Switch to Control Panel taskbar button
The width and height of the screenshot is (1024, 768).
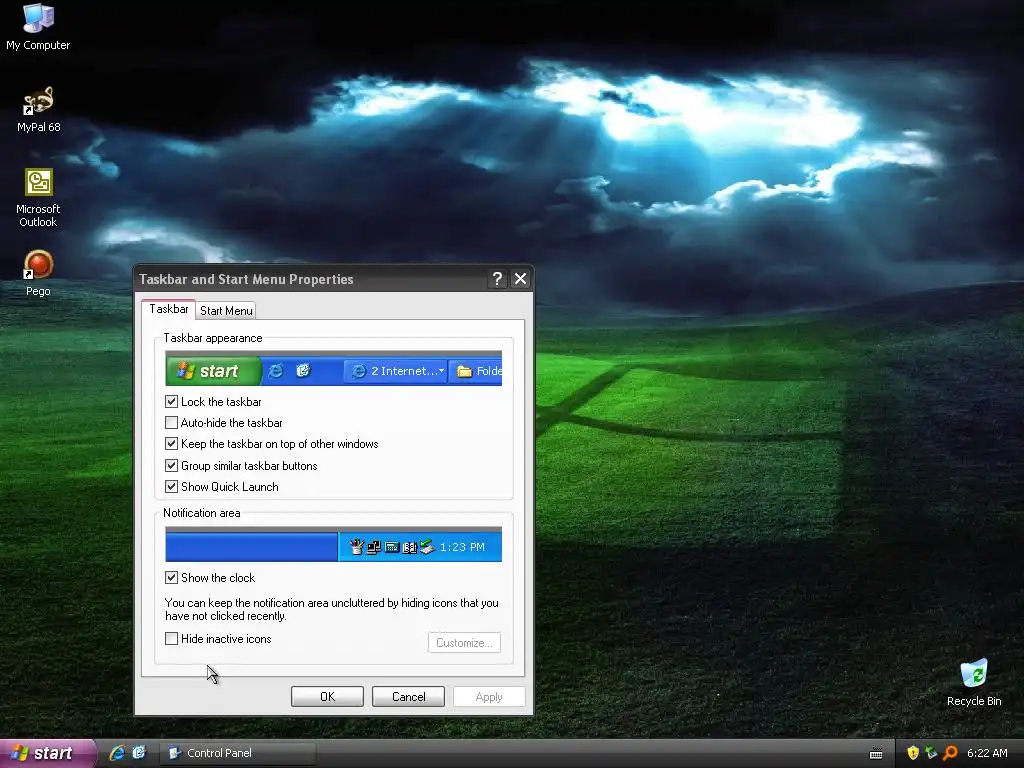[238, 753]
